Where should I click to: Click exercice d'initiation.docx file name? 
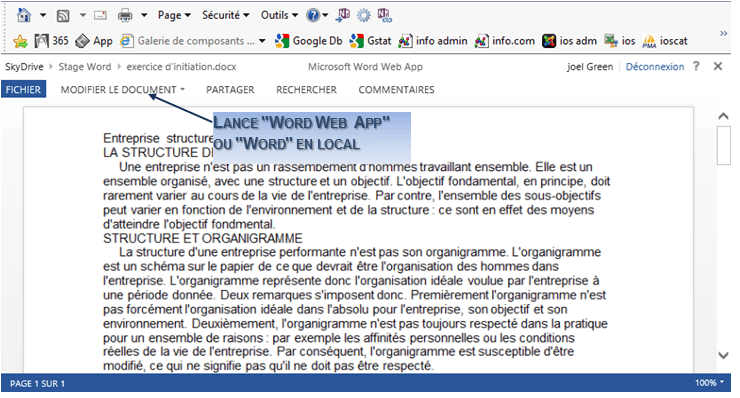point(181,67)
